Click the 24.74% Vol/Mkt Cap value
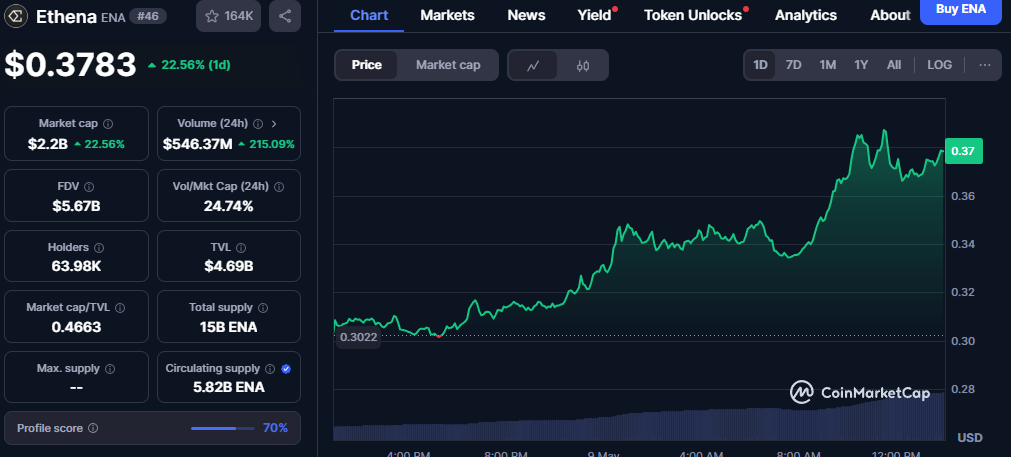1011x457 pixels. click(x=229, y=206)
